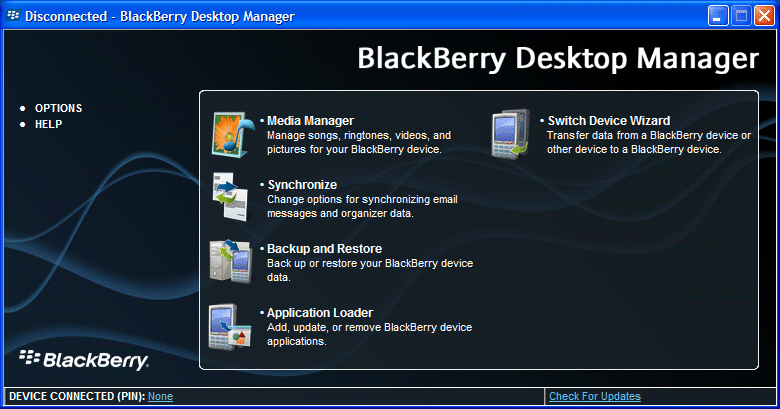Click the BlackBerry logo at bottom left

83,360
